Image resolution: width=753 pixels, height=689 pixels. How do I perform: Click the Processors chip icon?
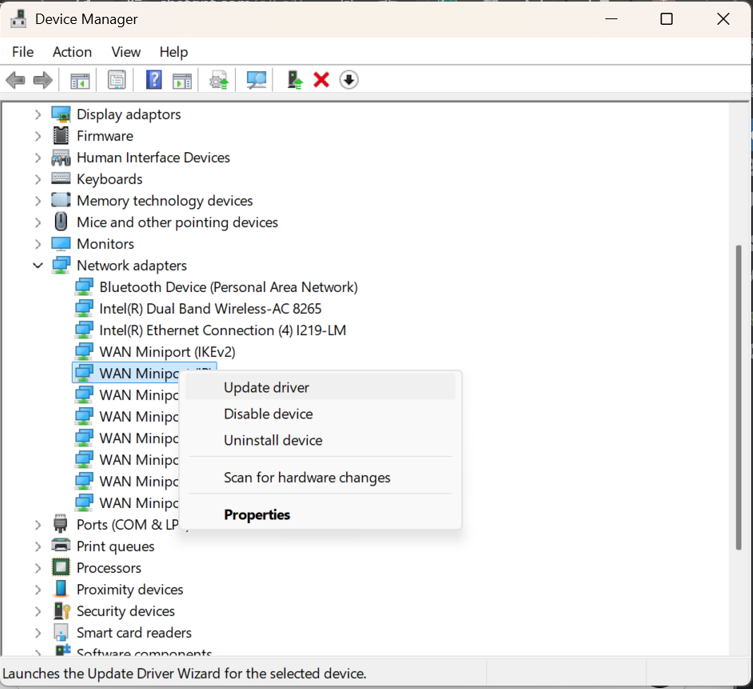pos(61,568)
